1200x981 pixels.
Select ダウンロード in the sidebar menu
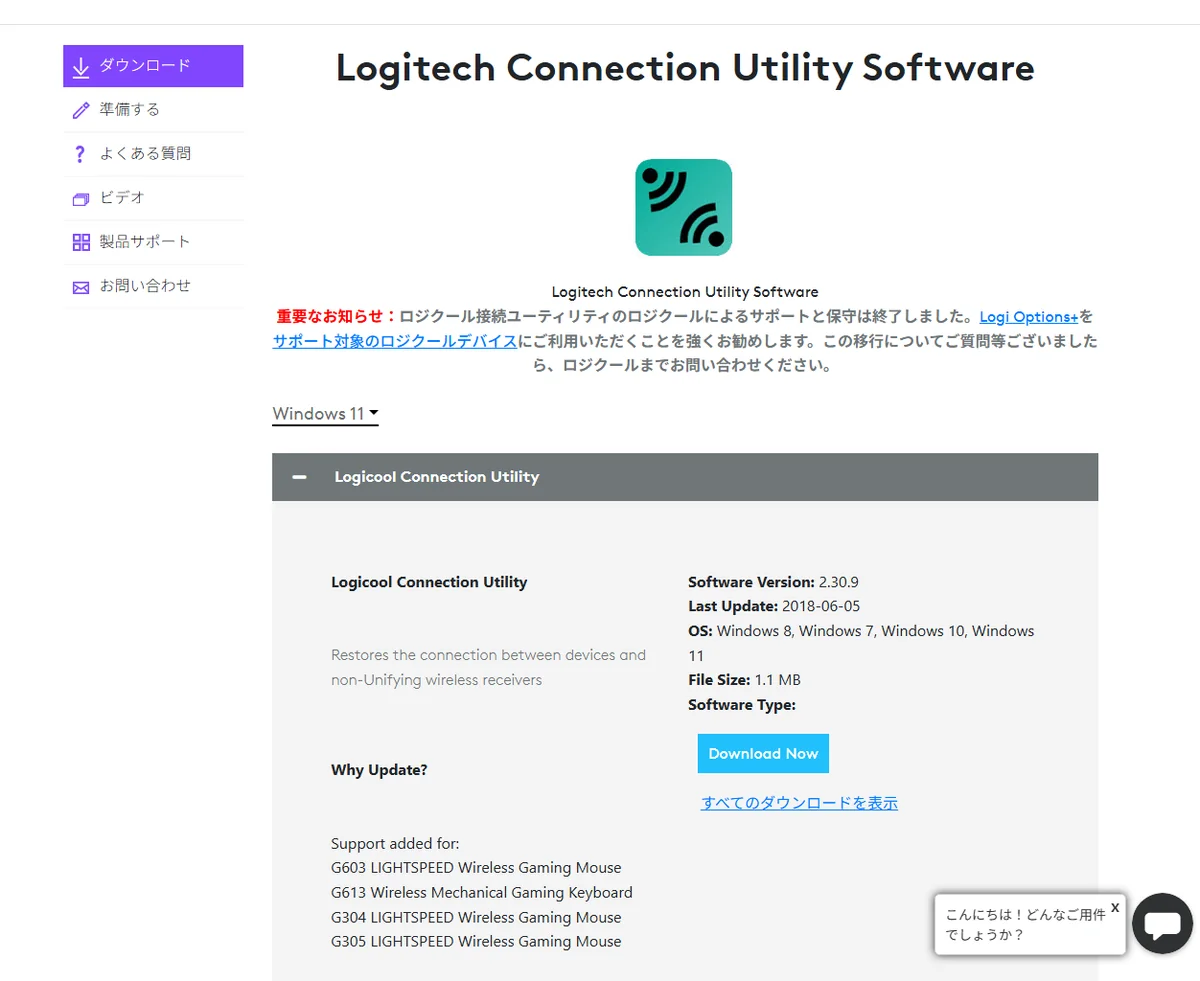(145, 66)
